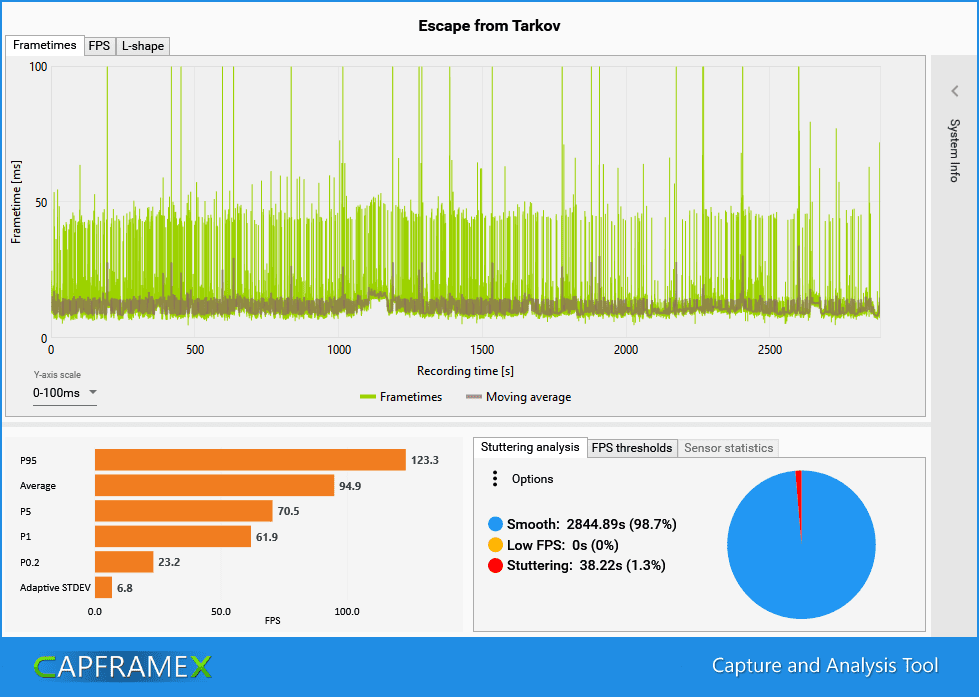The image size is (979, 697).
Task: Click the Escape from Tarkov title
Action: [x=489, y=26]
